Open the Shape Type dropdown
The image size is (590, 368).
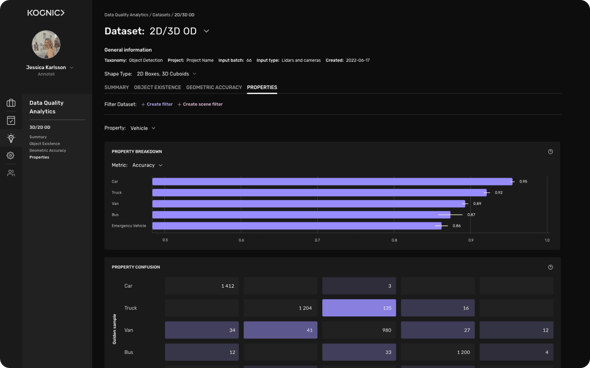point(195,74)
